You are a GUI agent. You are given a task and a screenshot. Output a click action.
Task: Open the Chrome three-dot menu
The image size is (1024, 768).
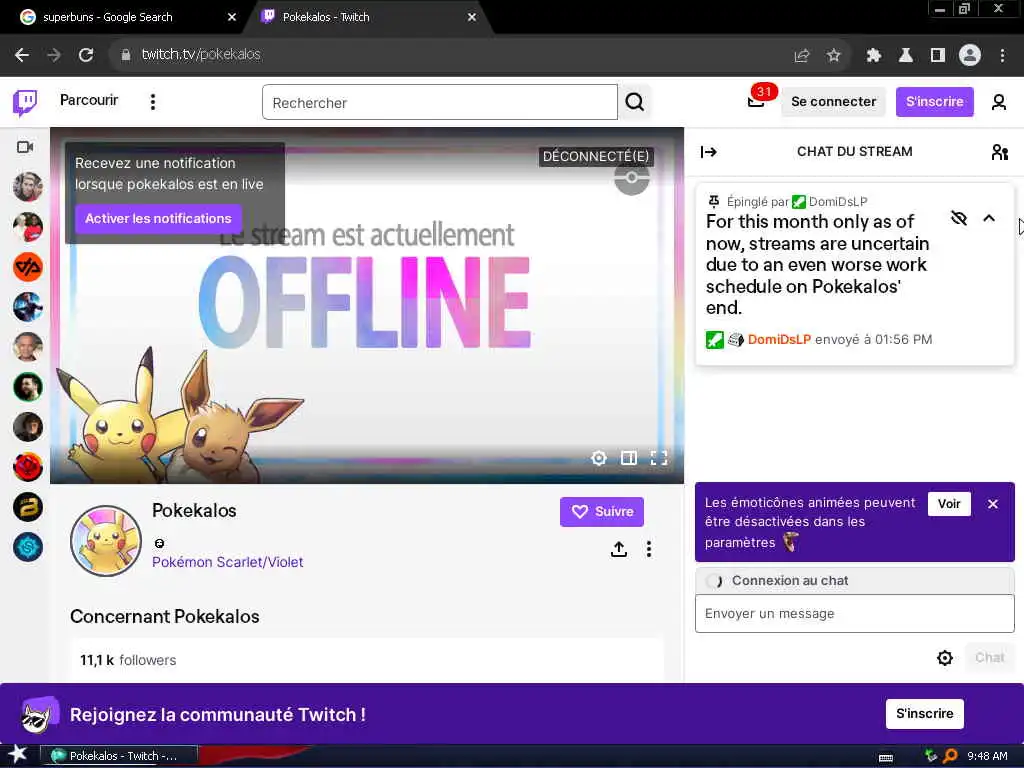pyautogui.click(x=1002, y=56)
